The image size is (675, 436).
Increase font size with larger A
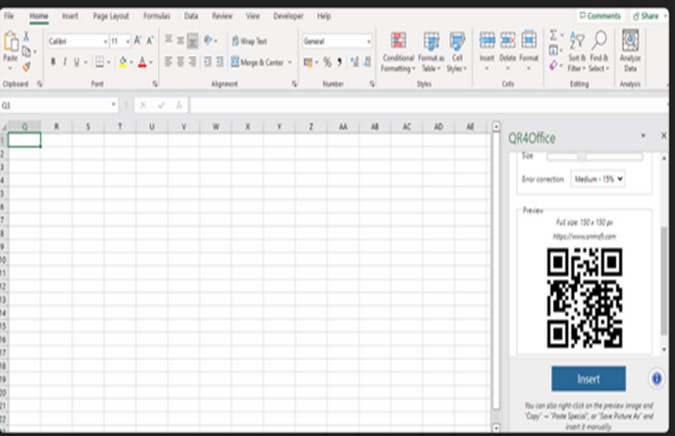coord(137,41)
